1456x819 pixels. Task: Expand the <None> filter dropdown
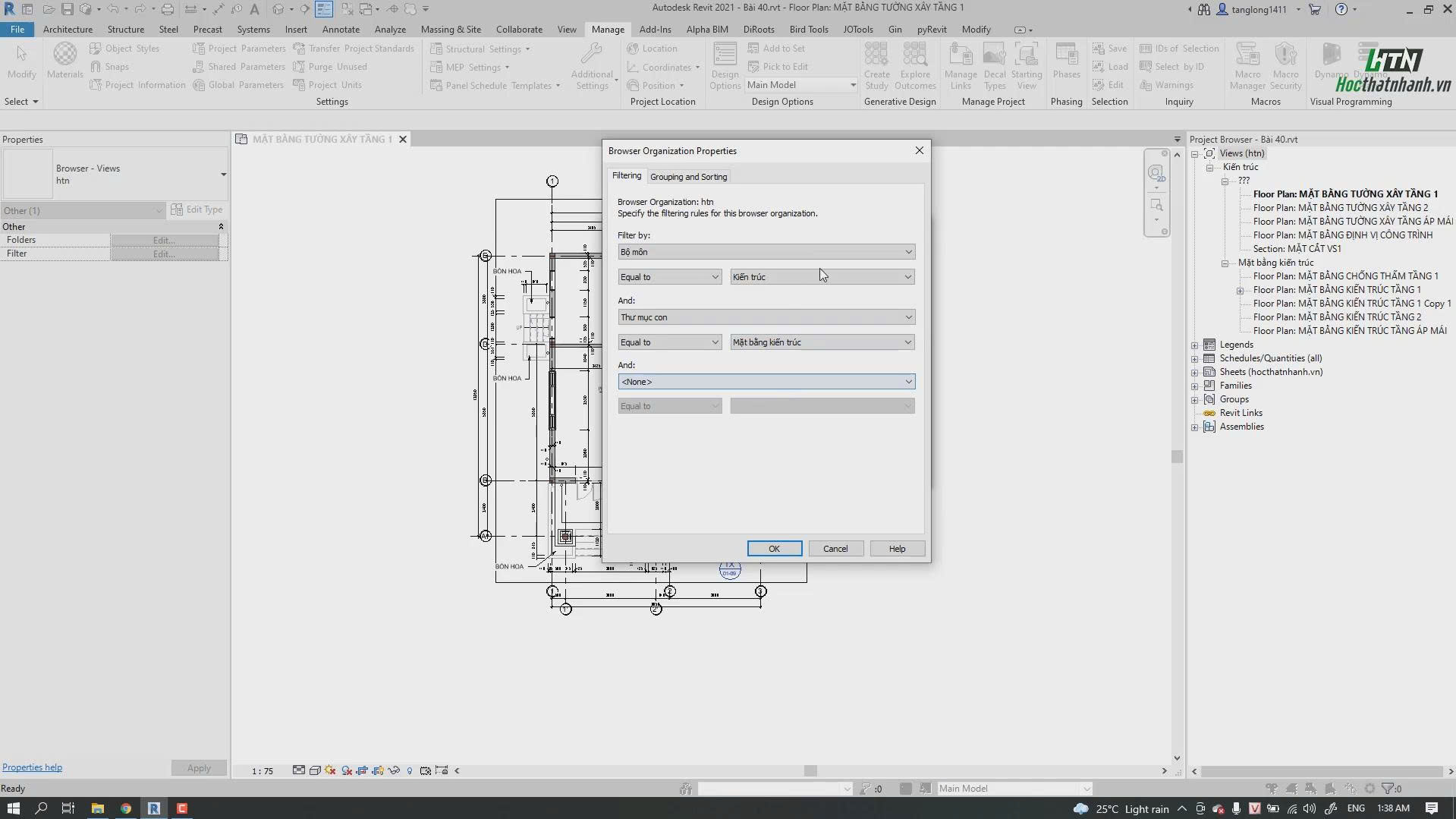(x=766, y=382)
